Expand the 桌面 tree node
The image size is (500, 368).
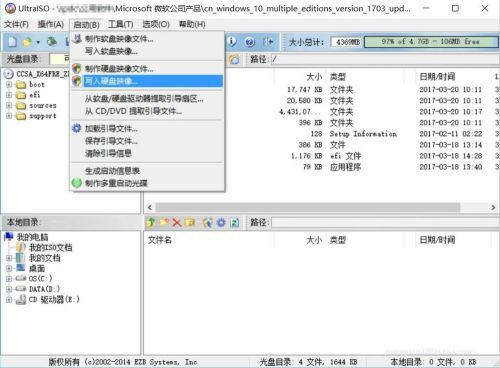(9, 268)
